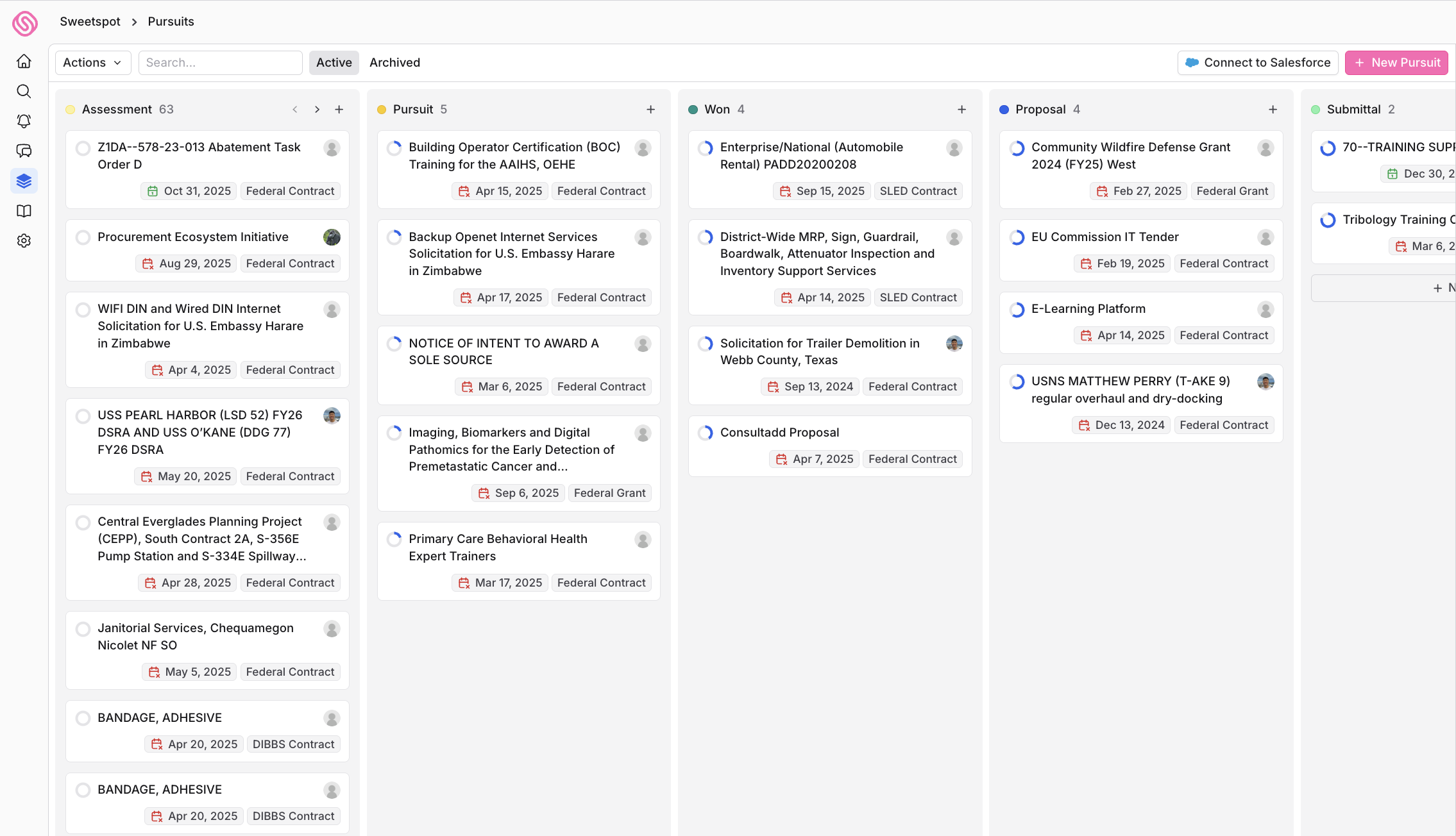1456x836 pixels.
Task: Click the Search input field
Action: 220,63
